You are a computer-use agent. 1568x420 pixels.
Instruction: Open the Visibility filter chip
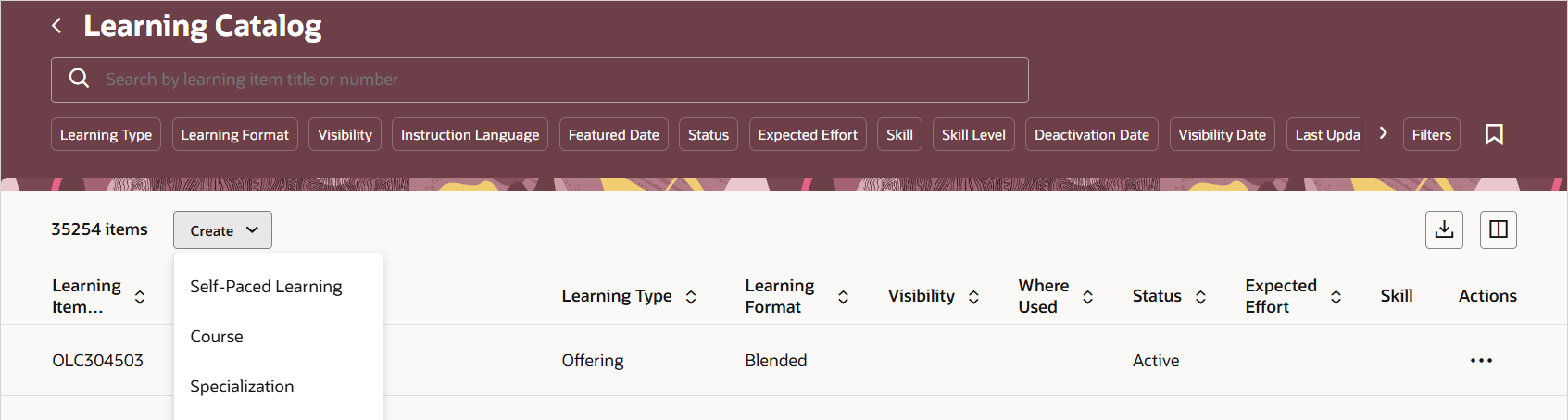click(x=345, y=134)
